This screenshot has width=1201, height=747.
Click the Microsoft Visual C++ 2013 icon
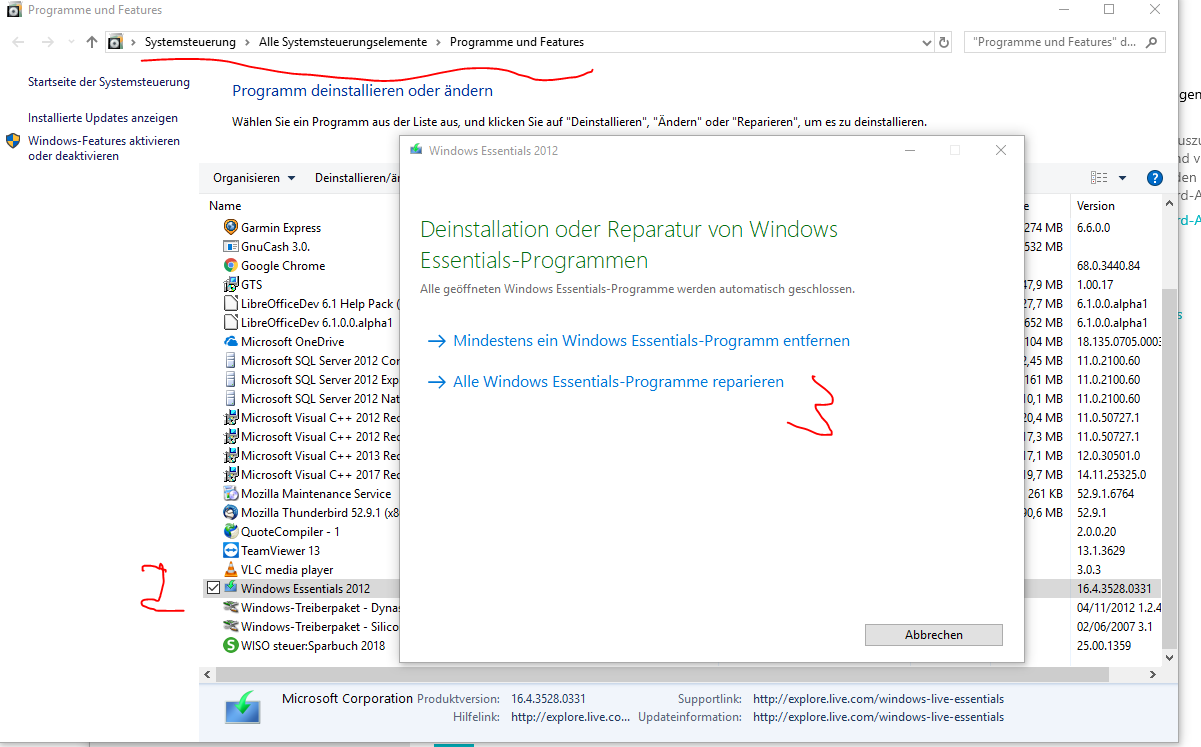coord(231,455)
